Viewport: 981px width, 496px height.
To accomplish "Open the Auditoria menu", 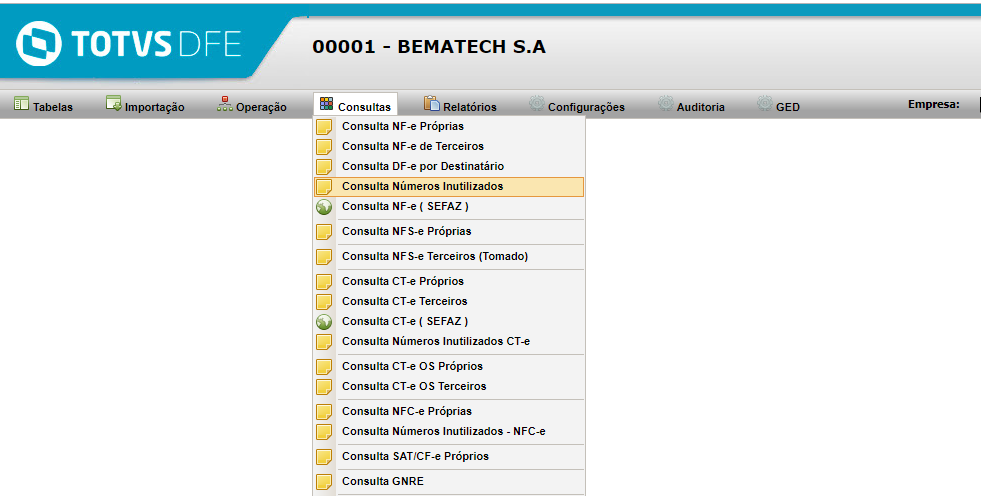I will pyautogui.click(x=691, y=104).
